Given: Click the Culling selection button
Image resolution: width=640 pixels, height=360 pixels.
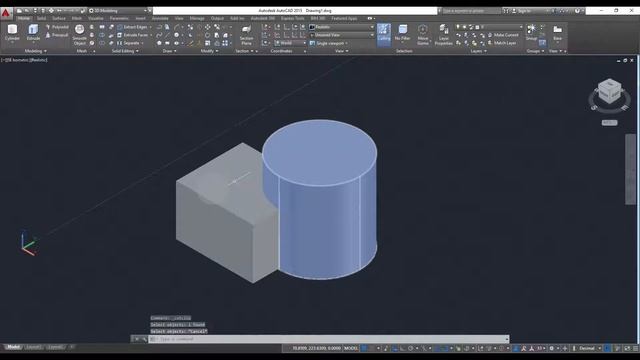Looking at the screenshot, I should pos(384,34).
